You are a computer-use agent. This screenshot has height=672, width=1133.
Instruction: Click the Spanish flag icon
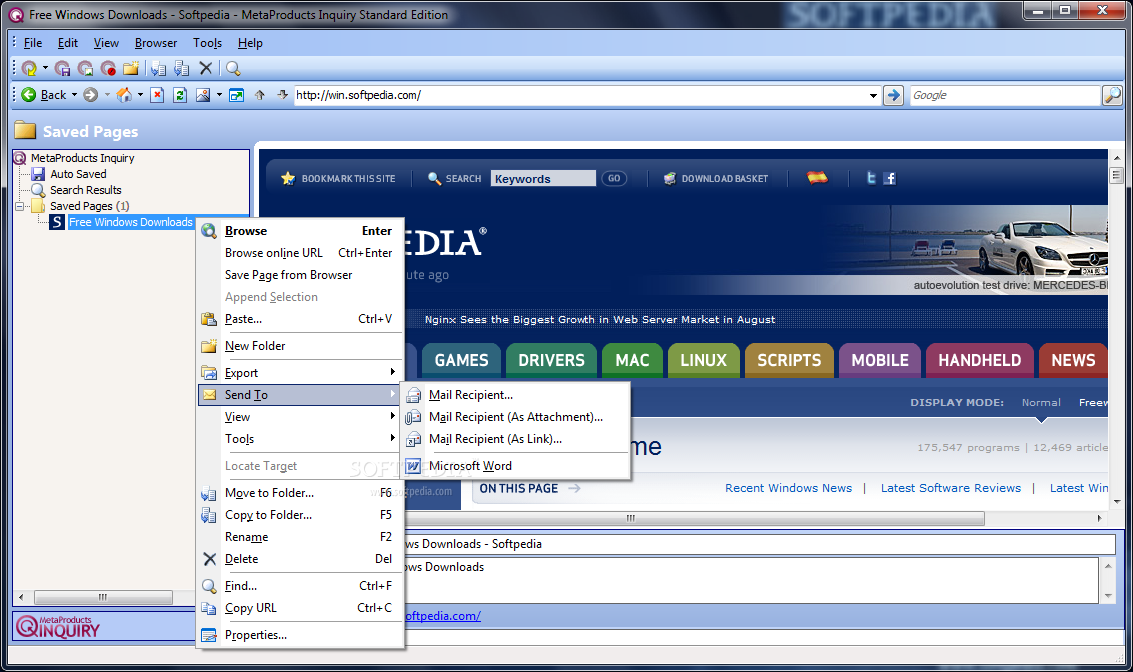(817, 177)
